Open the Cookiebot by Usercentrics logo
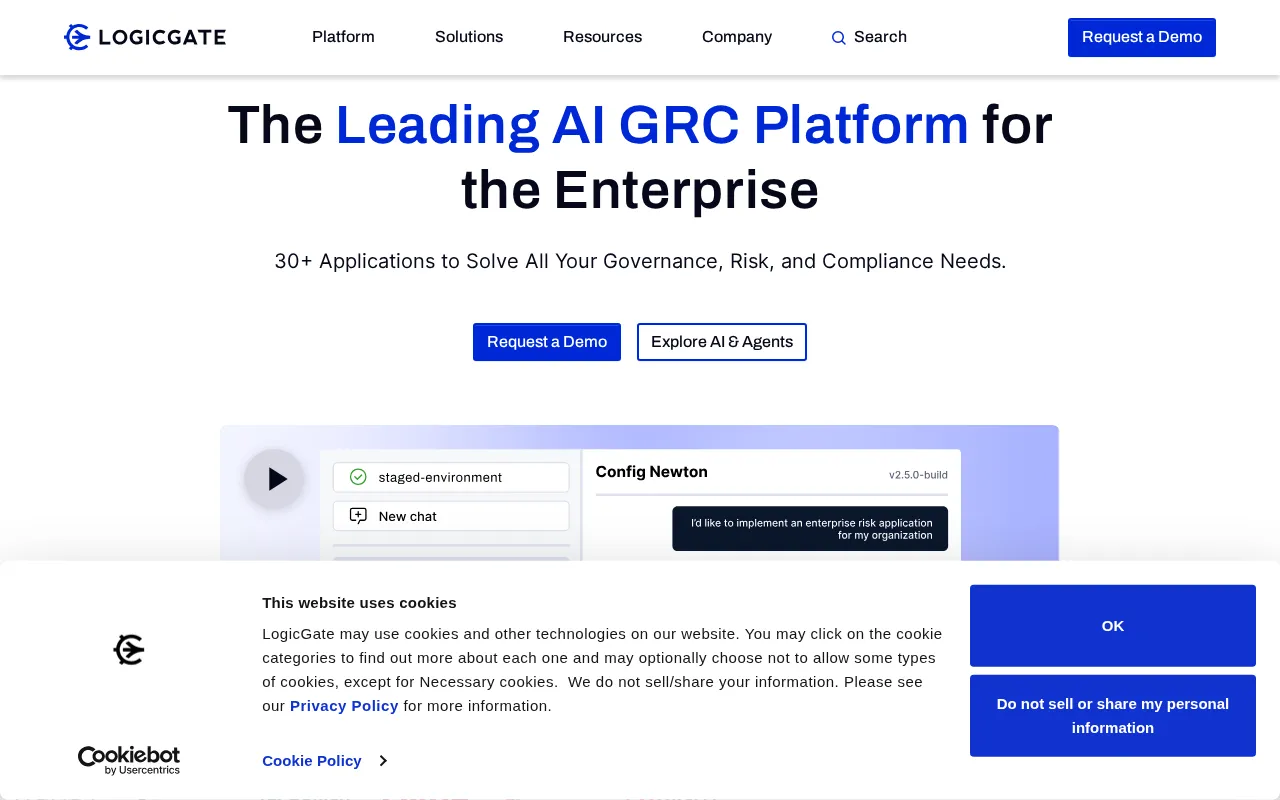1280x800 pixels. (x=129, y=760)
